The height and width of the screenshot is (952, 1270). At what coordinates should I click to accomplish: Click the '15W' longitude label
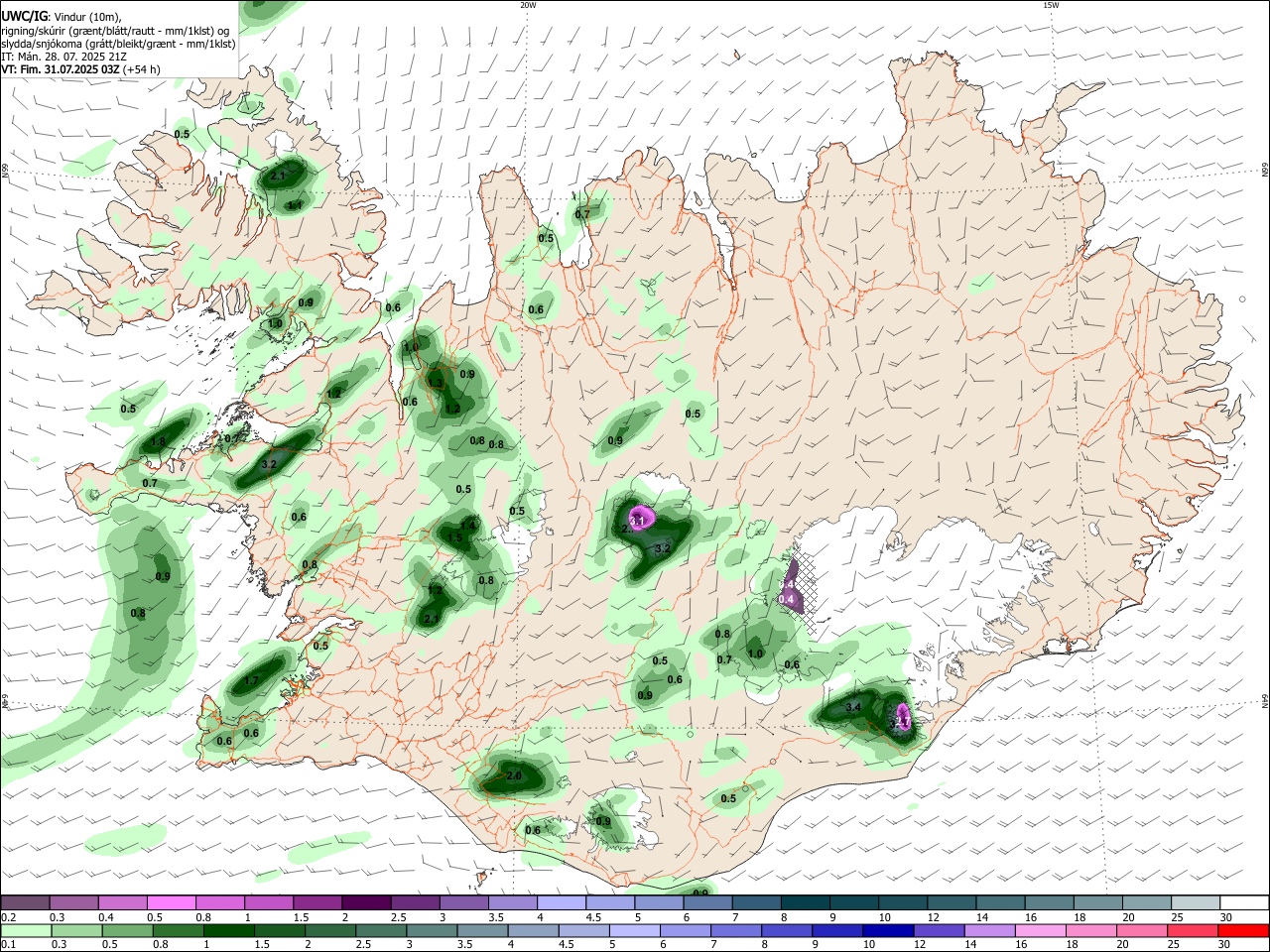click(1051, 5)
